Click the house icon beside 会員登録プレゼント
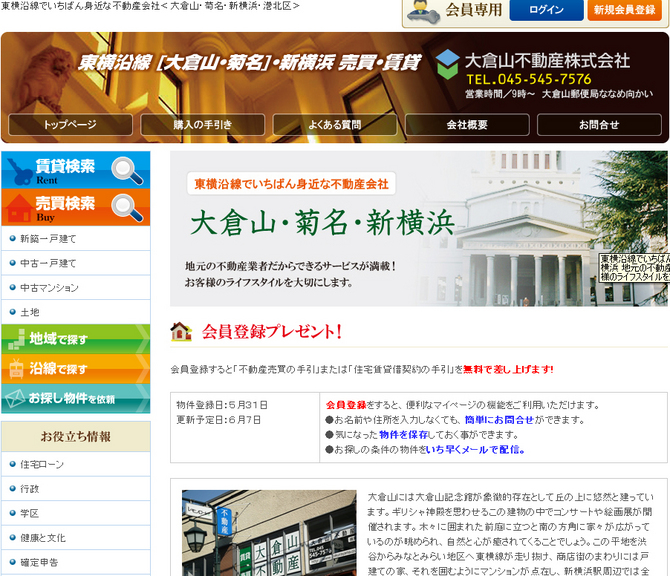 coord(181,332)
